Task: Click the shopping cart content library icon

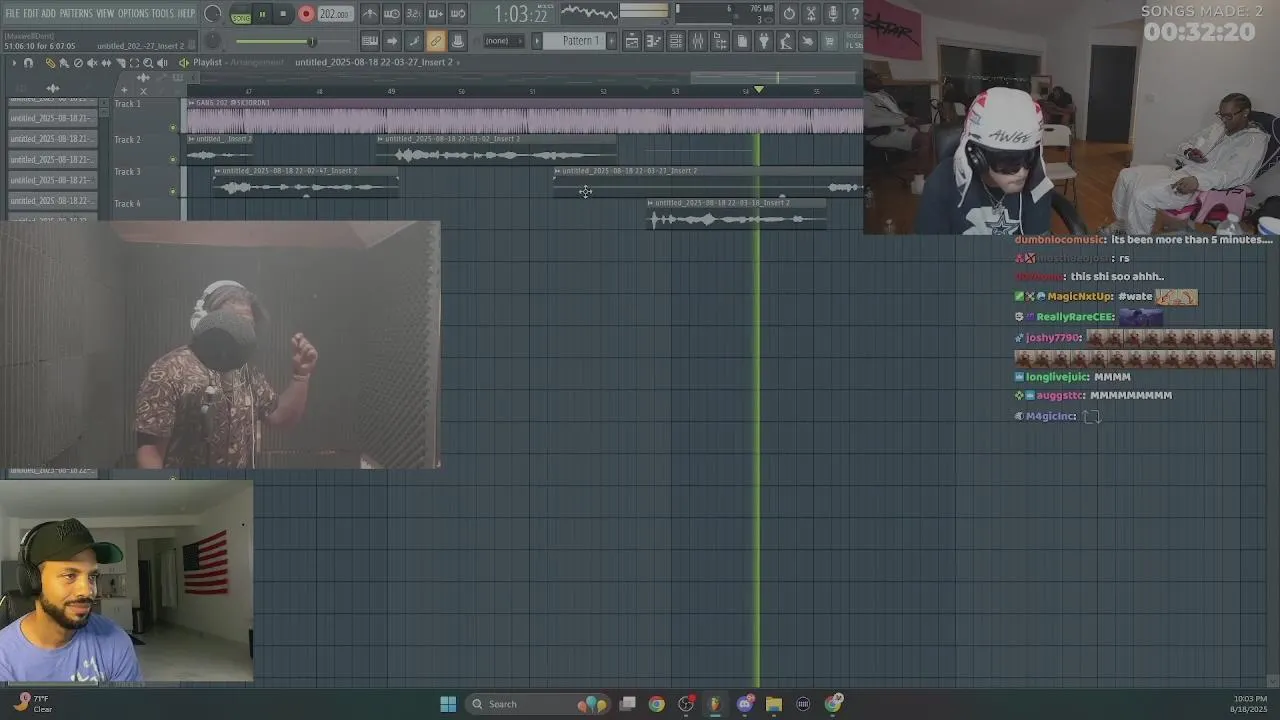Action: [830, 41]
